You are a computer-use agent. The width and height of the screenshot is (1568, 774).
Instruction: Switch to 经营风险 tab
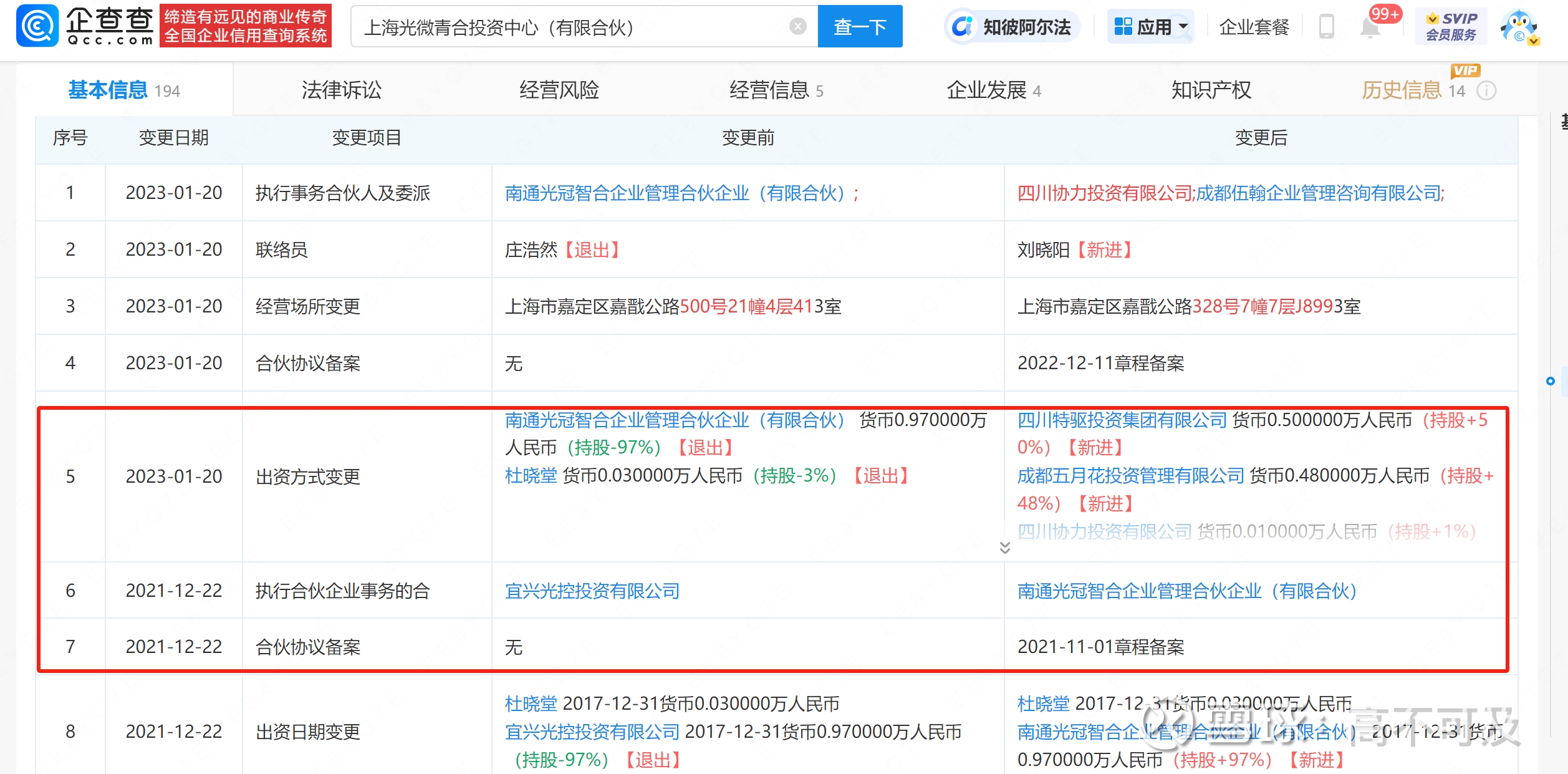(559, 90)
